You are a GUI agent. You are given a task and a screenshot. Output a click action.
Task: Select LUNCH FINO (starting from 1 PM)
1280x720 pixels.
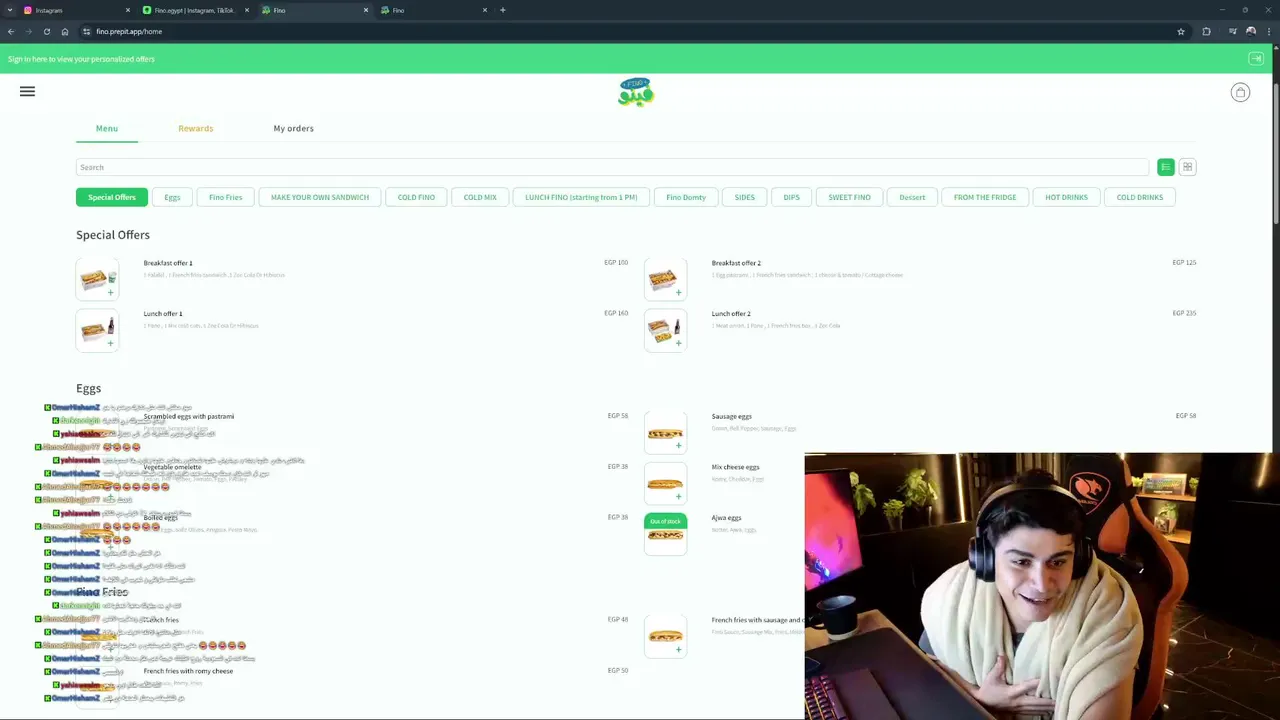pos(581,197)
